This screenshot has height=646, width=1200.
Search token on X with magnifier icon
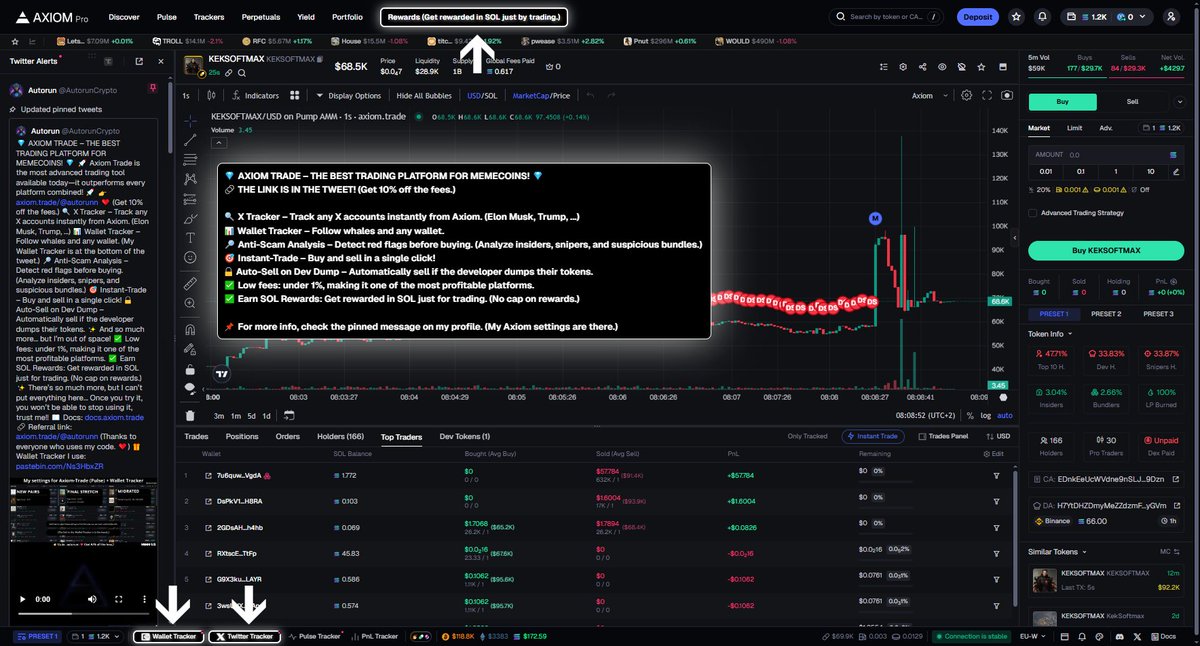pos(241,73)
